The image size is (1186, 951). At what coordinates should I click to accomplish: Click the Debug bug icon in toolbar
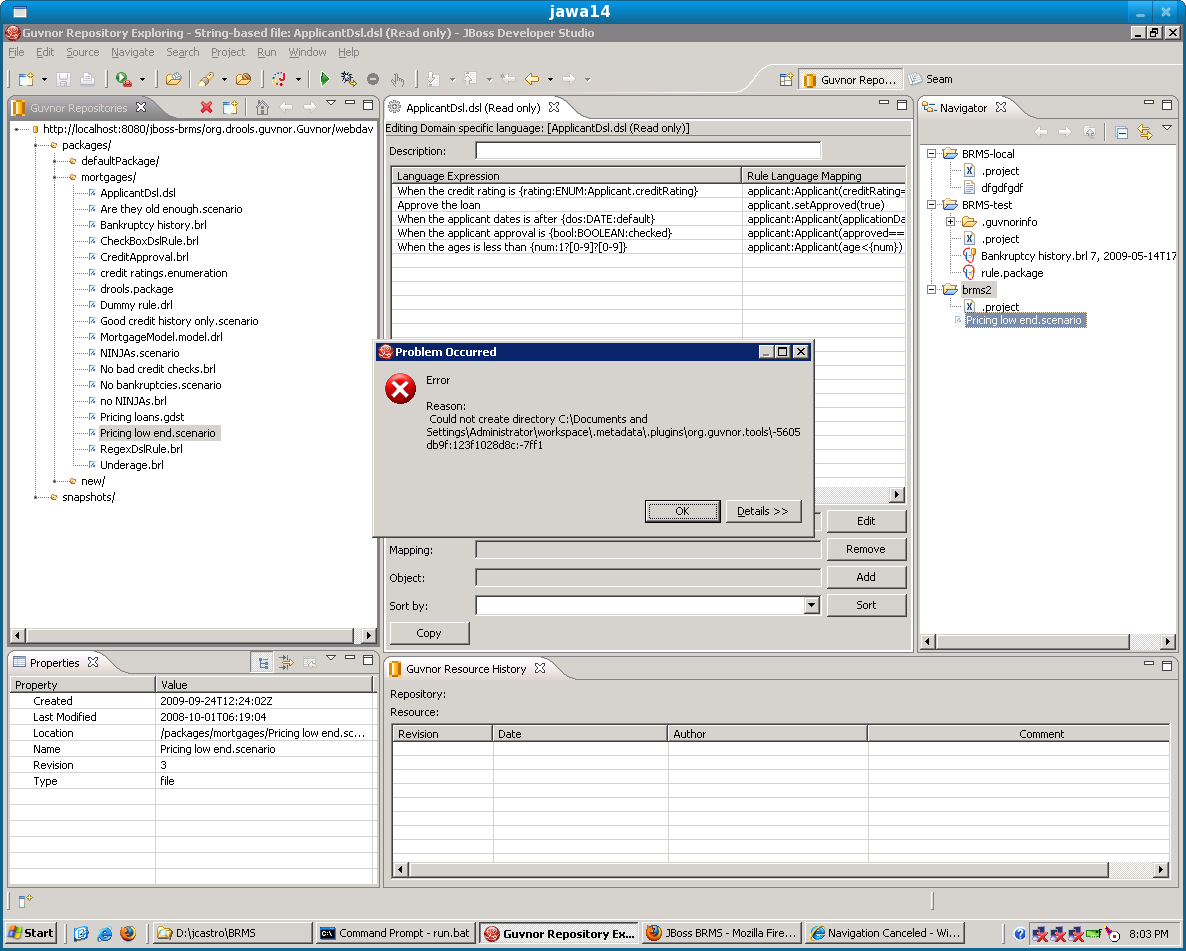[x=348, y=79]
